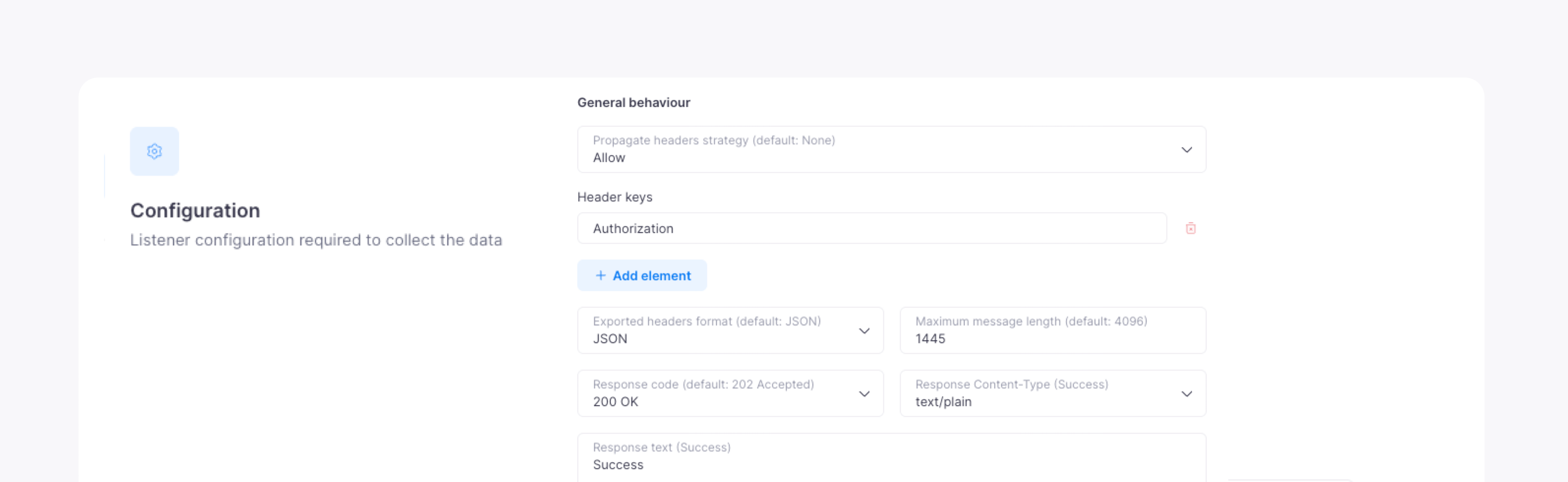1568x482 pixels.
Task: Click the plus icon beside Add element
Action: [x=600, y=276]
